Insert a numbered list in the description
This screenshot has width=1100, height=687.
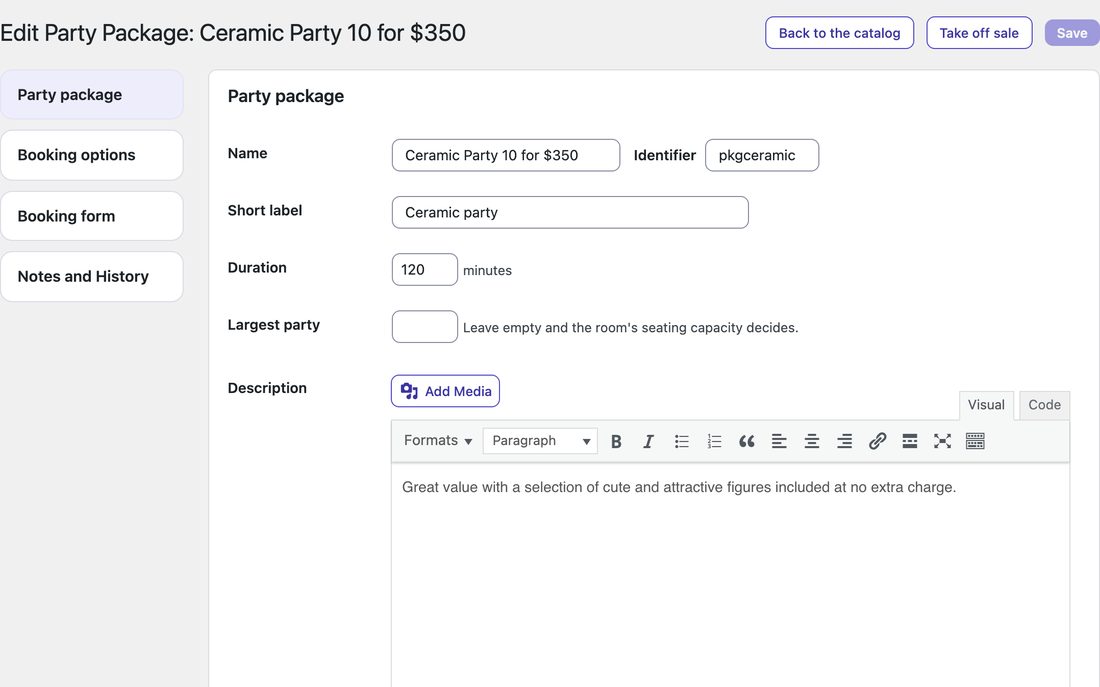coord(714,441)
